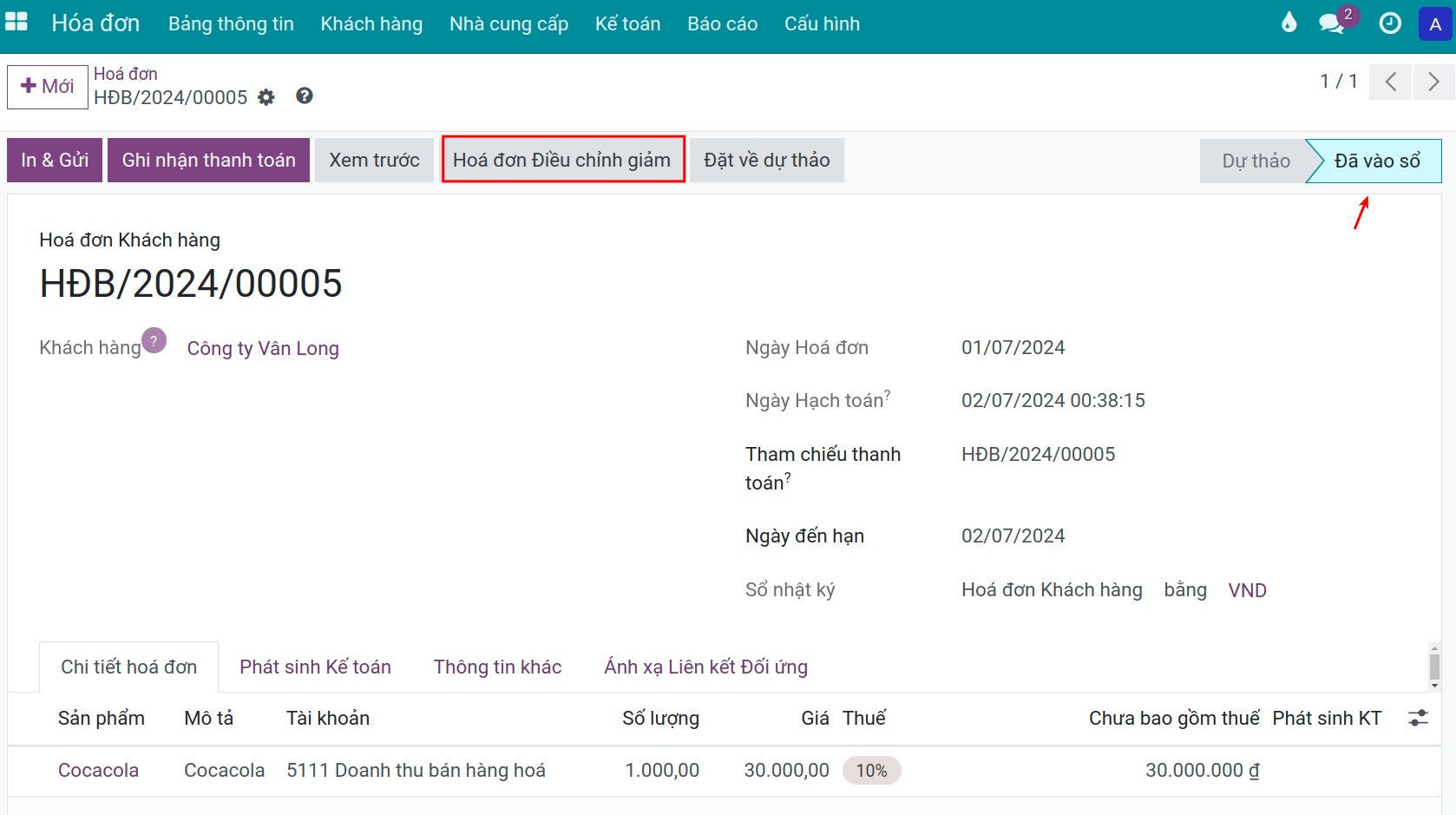Click the Khách hàng help tooltip icon

154,340
